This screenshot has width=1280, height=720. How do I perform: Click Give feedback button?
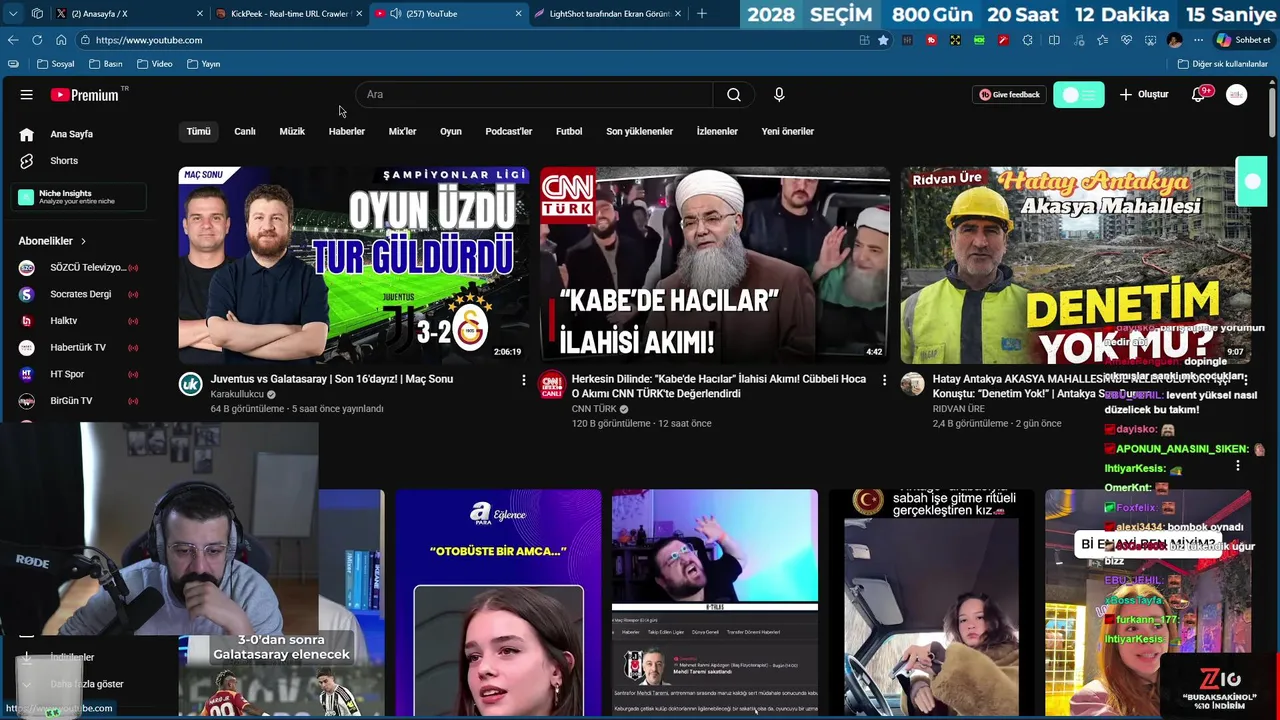coord(1009,95)
